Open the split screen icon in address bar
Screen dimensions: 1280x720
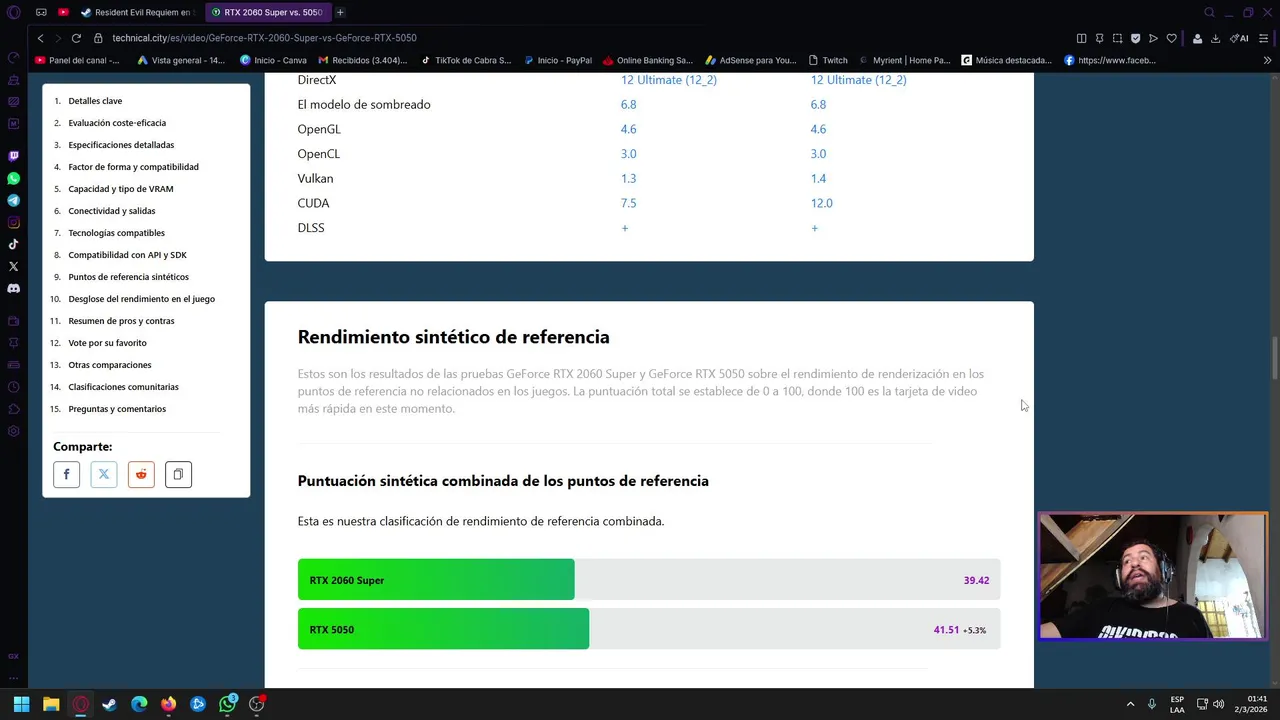click(1081, 38)
